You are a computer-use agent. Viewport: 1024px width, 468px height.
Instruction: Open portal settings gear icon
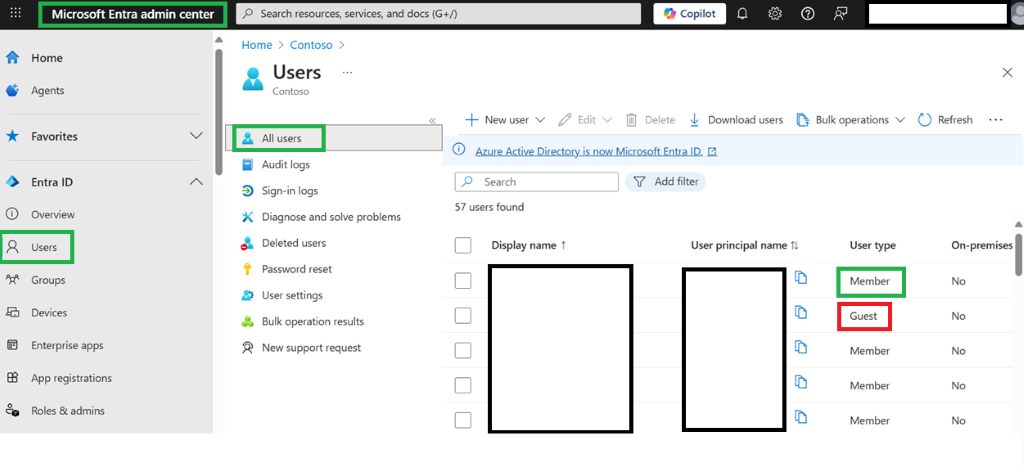tap(775, 14)
